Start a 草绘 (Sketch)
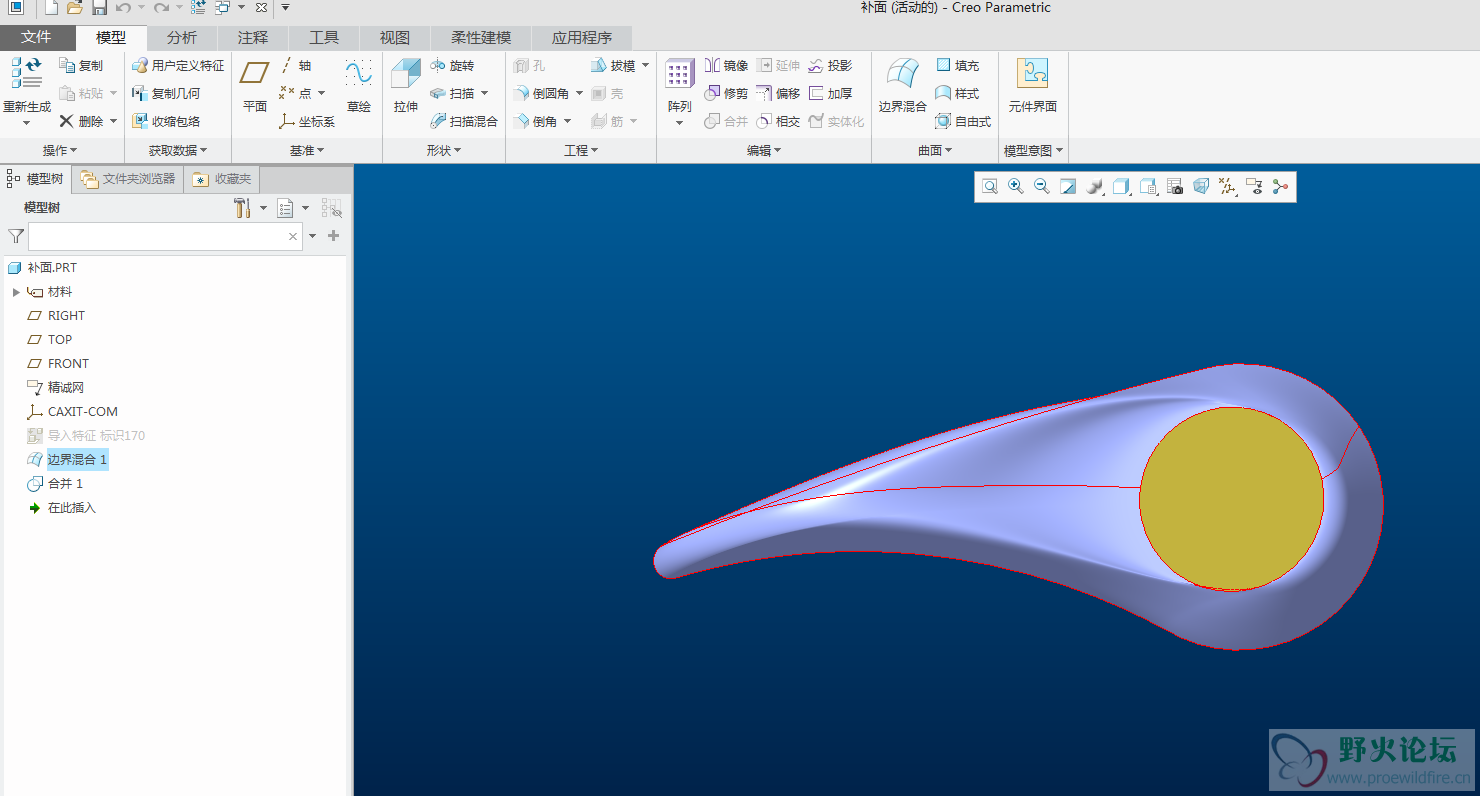The width and height of the screenshot is (1480, 796). pyautogui.click(x=359, y=87)
